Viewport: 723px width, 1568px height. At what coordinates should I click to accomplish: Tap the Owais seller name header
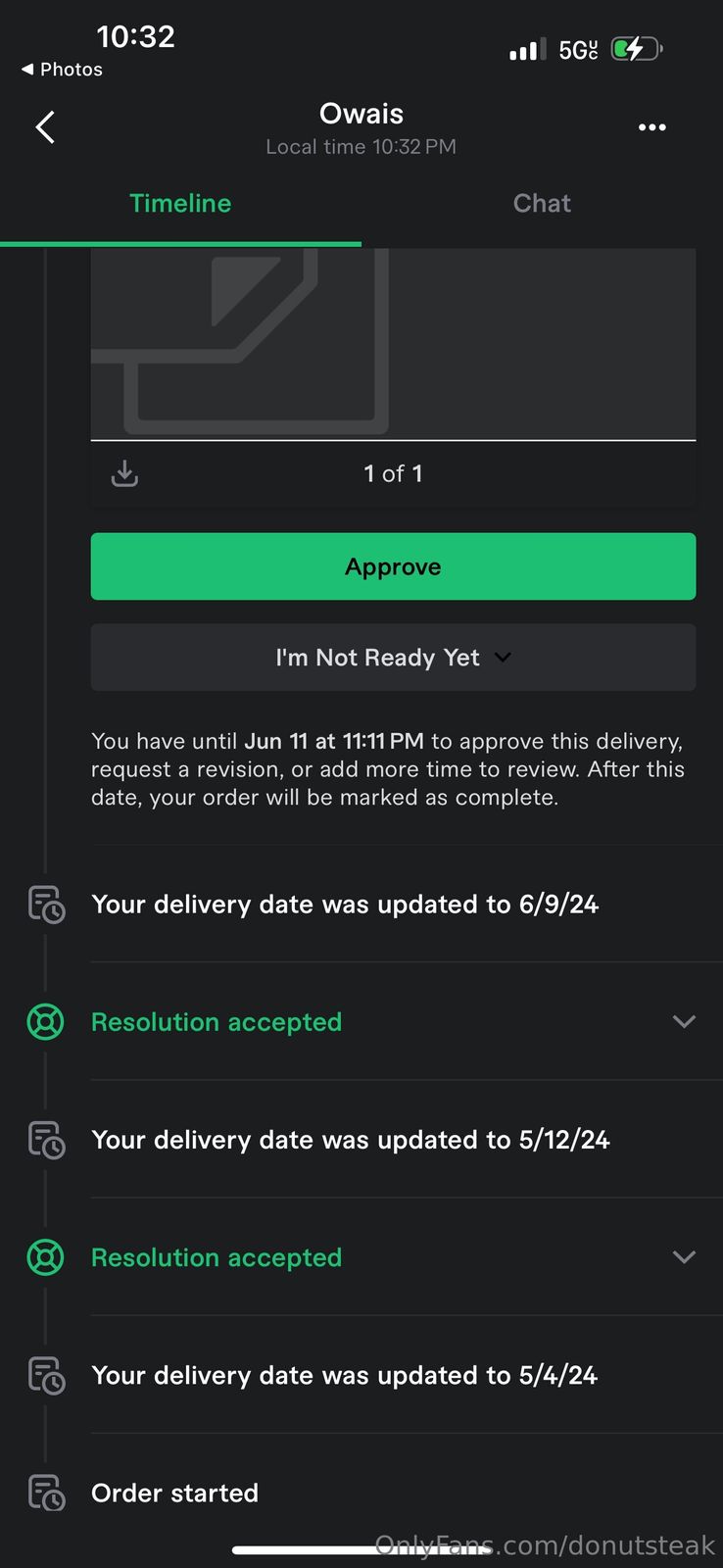point(361,114)
